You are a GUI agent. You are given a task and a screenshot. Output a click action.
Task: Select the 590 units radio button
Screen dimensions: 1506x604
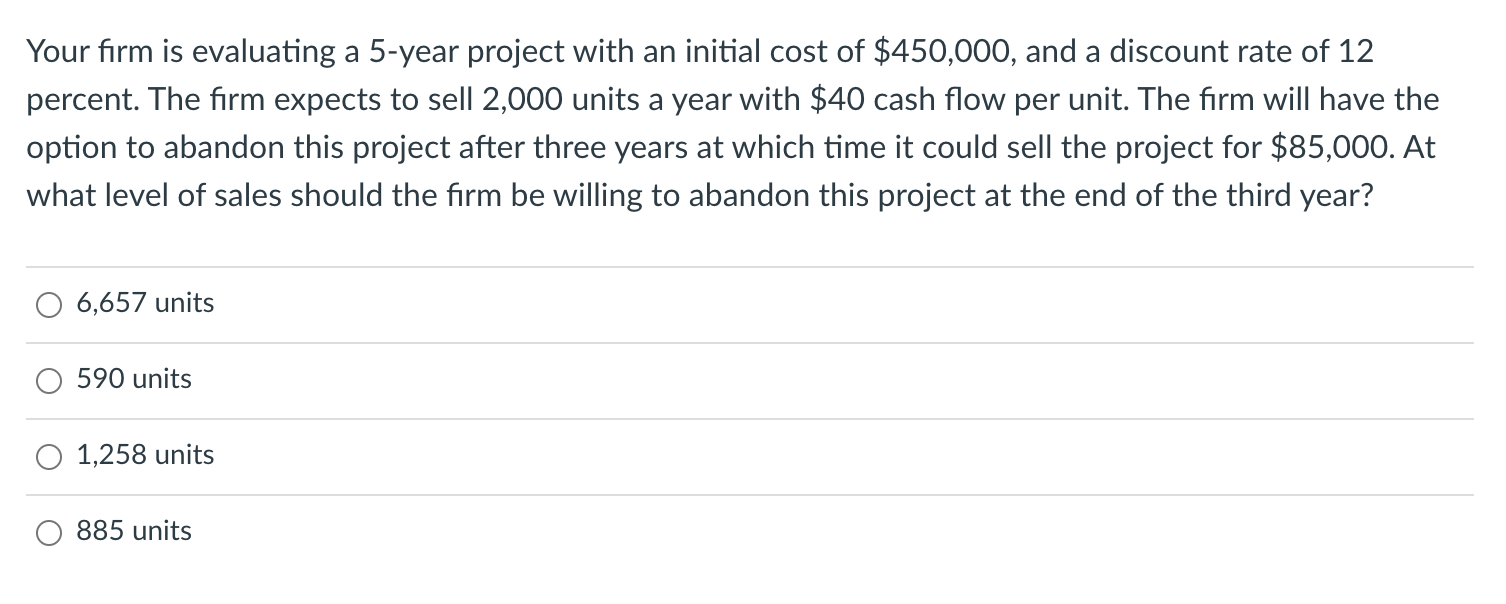(49, 381)
